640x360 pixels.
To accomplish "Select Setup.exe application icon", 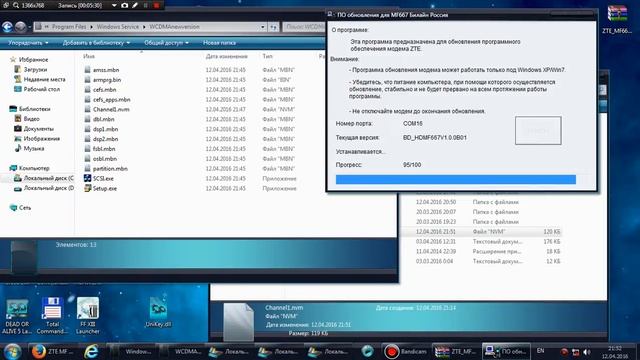I will coord(87,188).
